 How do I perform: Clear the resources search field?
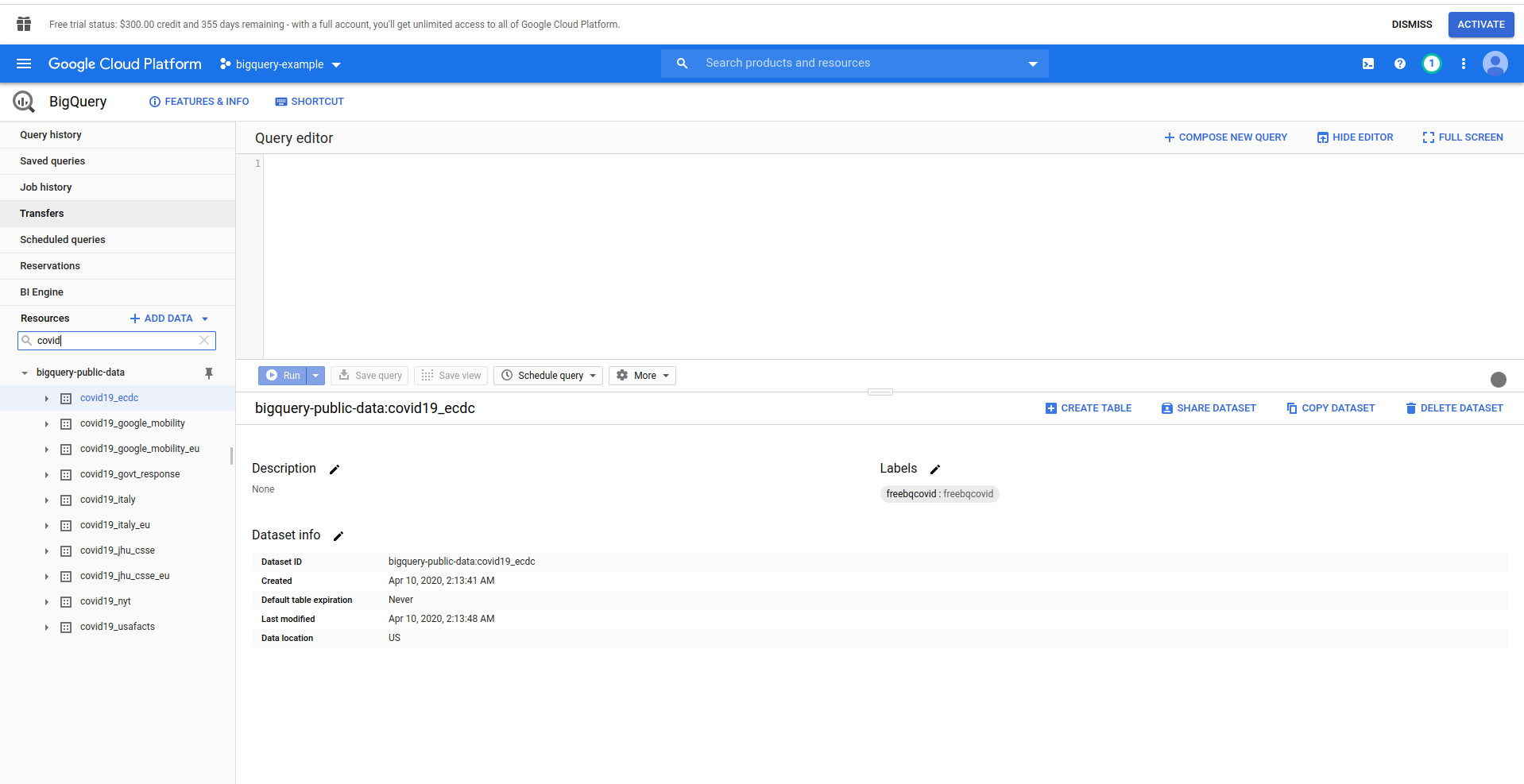[x=204, y=340]
